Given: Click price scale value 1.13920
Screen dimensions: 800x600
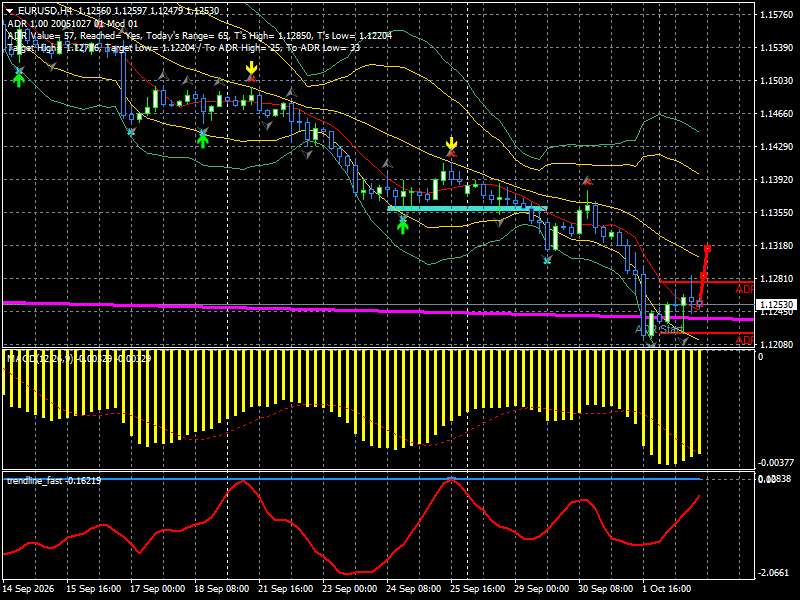Looking at the screenshot, I should click(x=777, y=180).
